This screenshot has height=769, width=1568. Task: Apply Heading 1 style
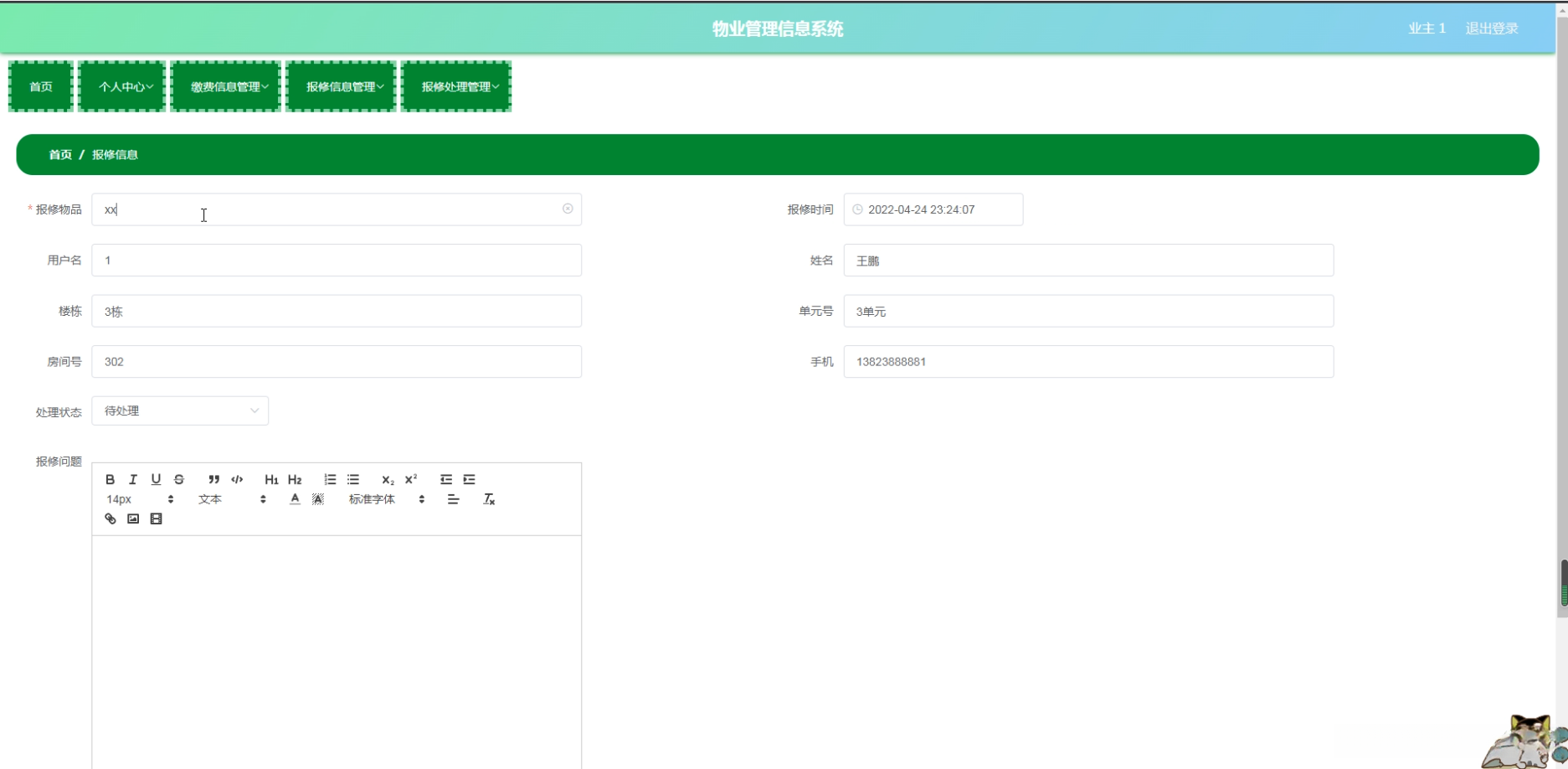(271, 479)
